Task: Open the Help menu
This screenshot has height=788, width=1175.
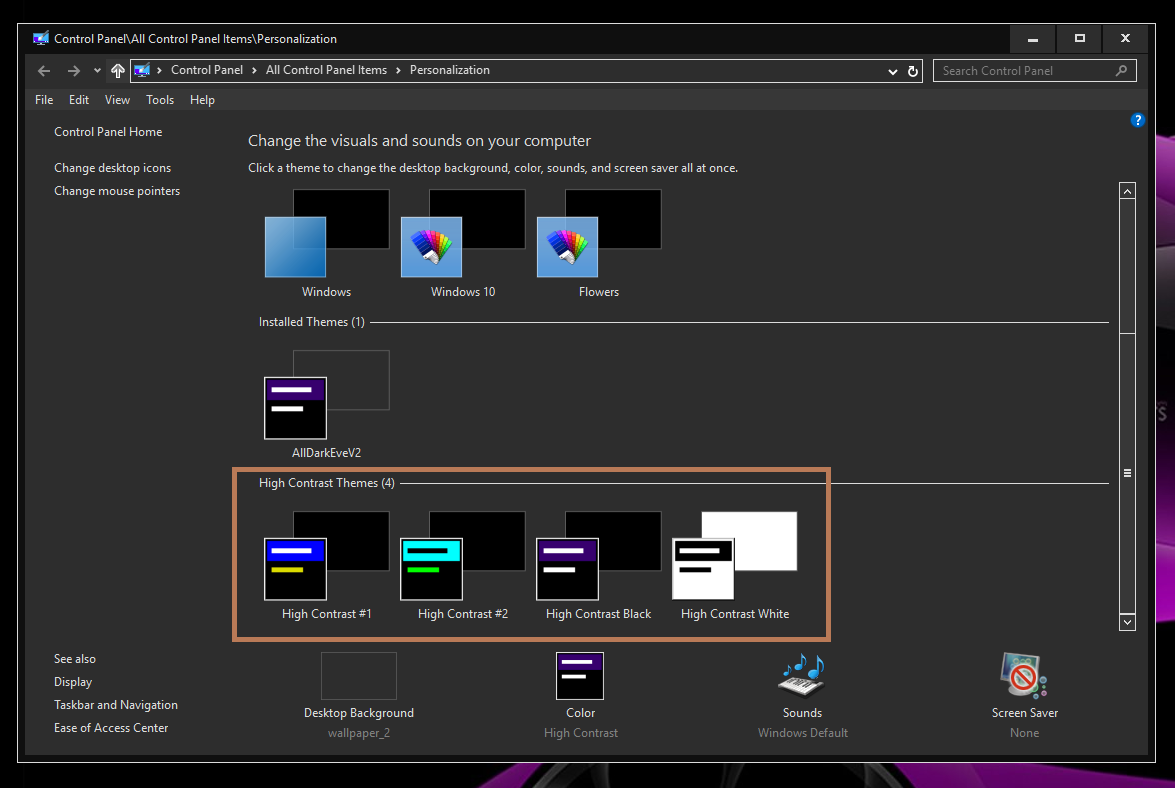Action: click(202, 100)
